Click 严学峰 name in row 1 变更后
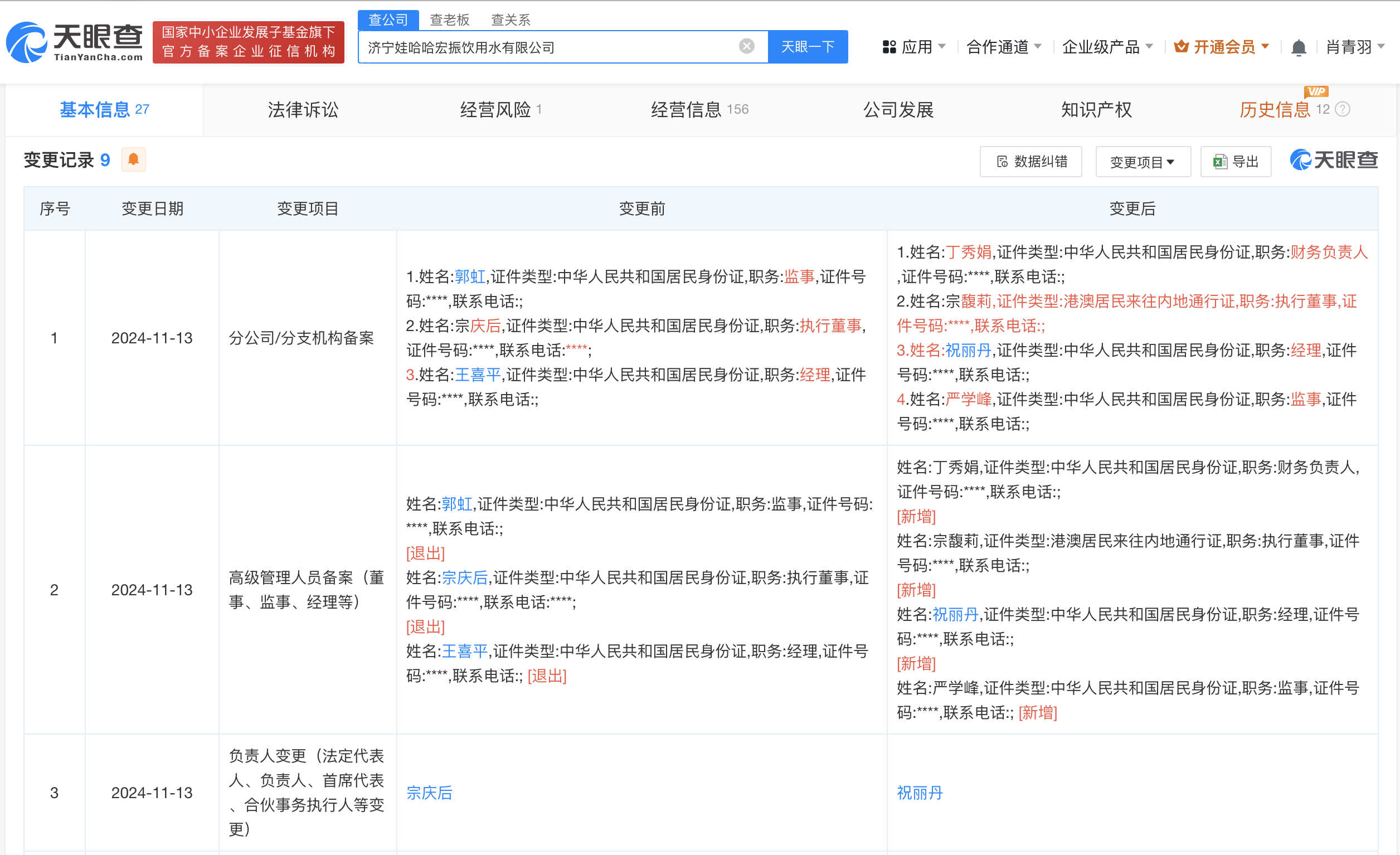This screenshot has height=855, width=1400. [969, 400]
